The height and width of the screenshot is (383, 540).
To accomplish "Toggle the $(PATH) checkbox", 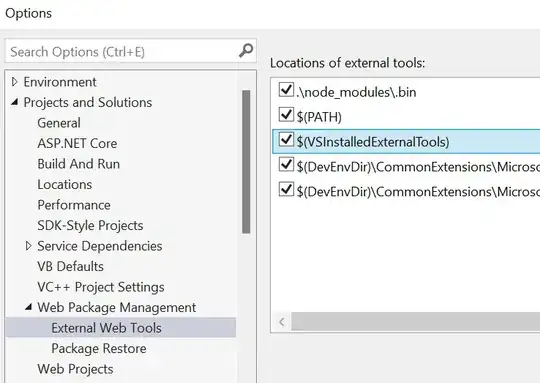I will [x=286, y=114].
